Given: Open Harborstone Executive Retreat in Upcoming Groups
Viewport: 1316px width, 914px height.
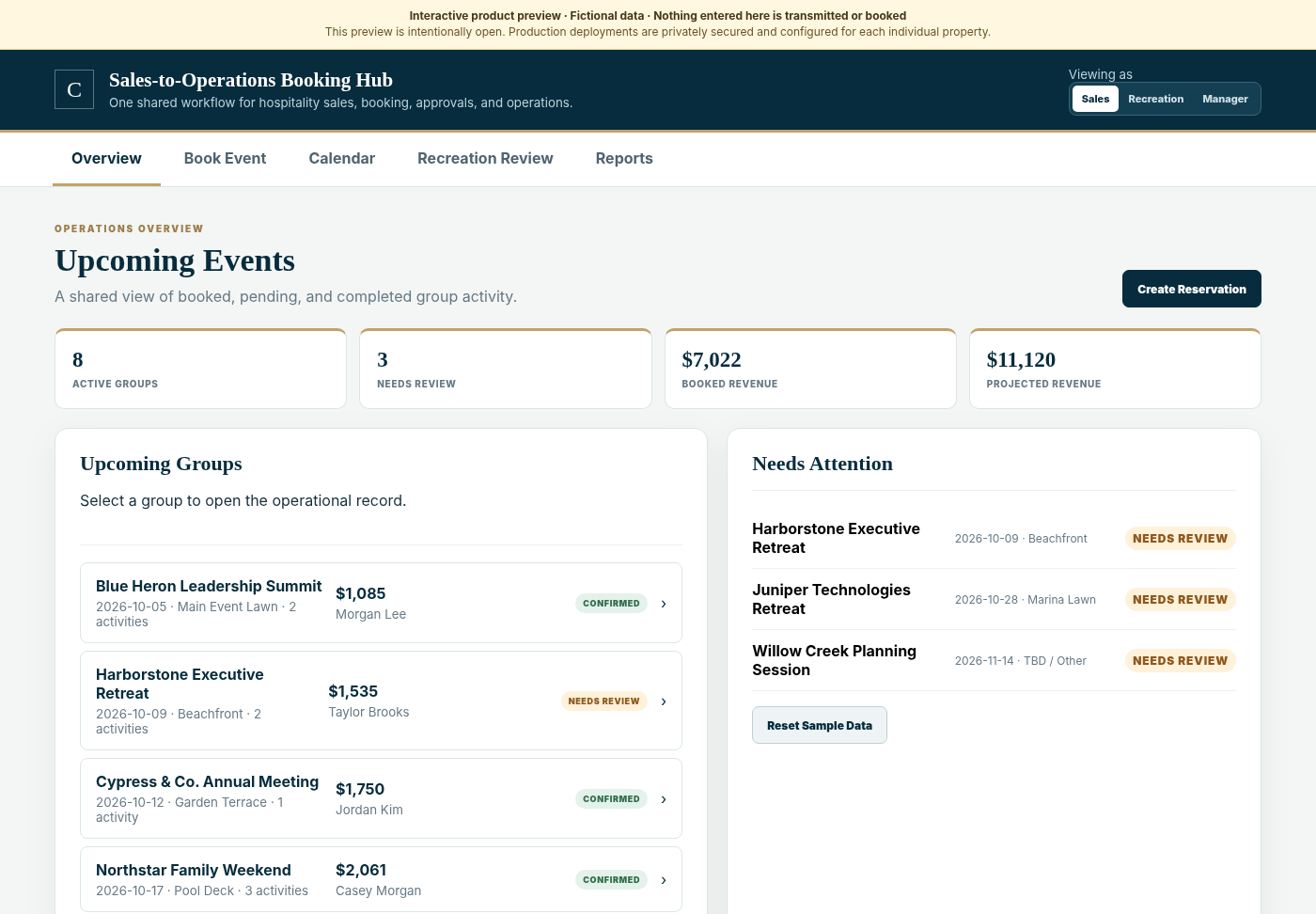Looking at the screenshot, I should click(x=381, y=701).
